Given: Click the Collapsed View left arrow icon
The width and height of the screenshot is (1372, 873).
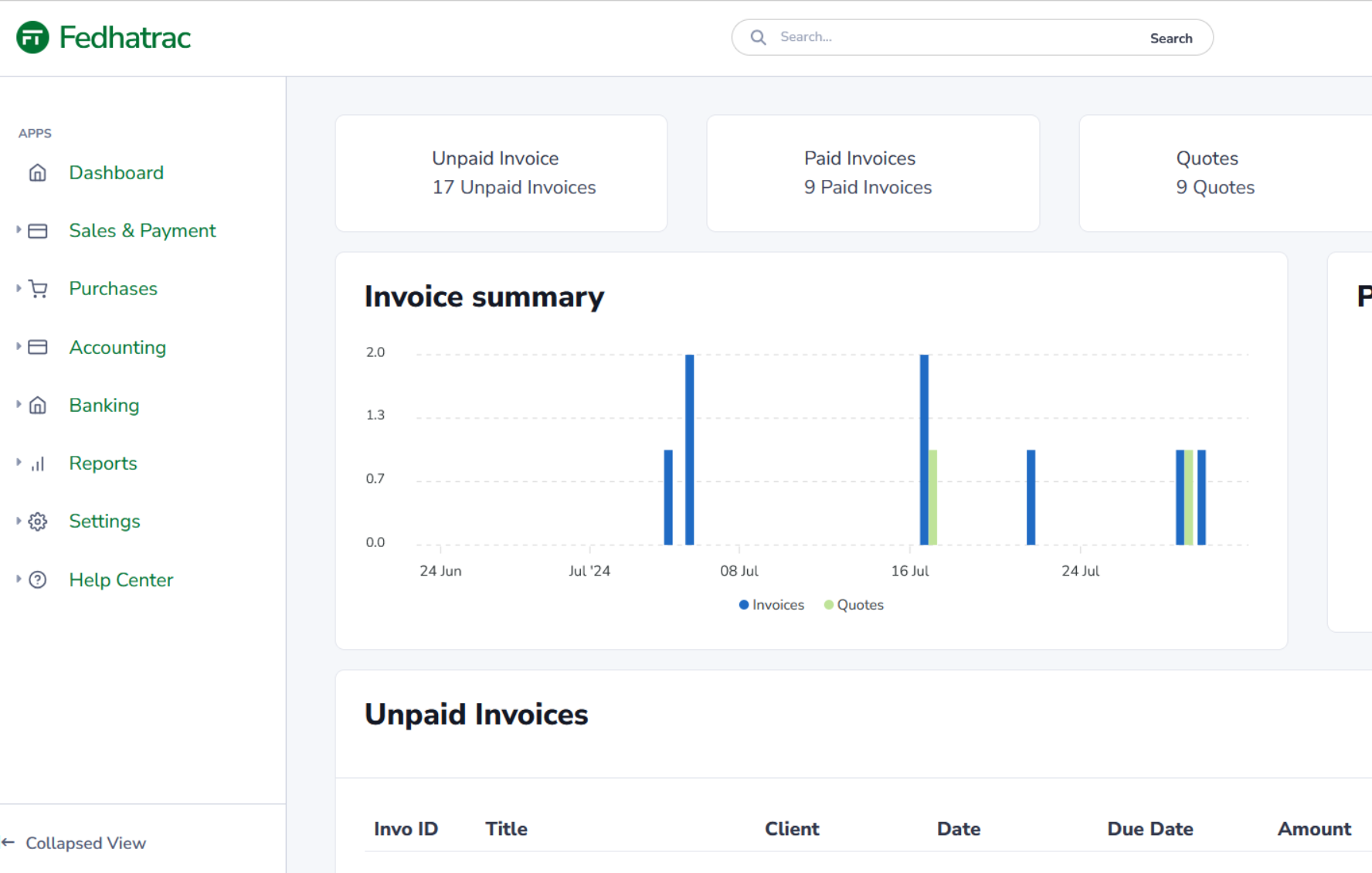Looking at the screenshot, I should 8,843.
